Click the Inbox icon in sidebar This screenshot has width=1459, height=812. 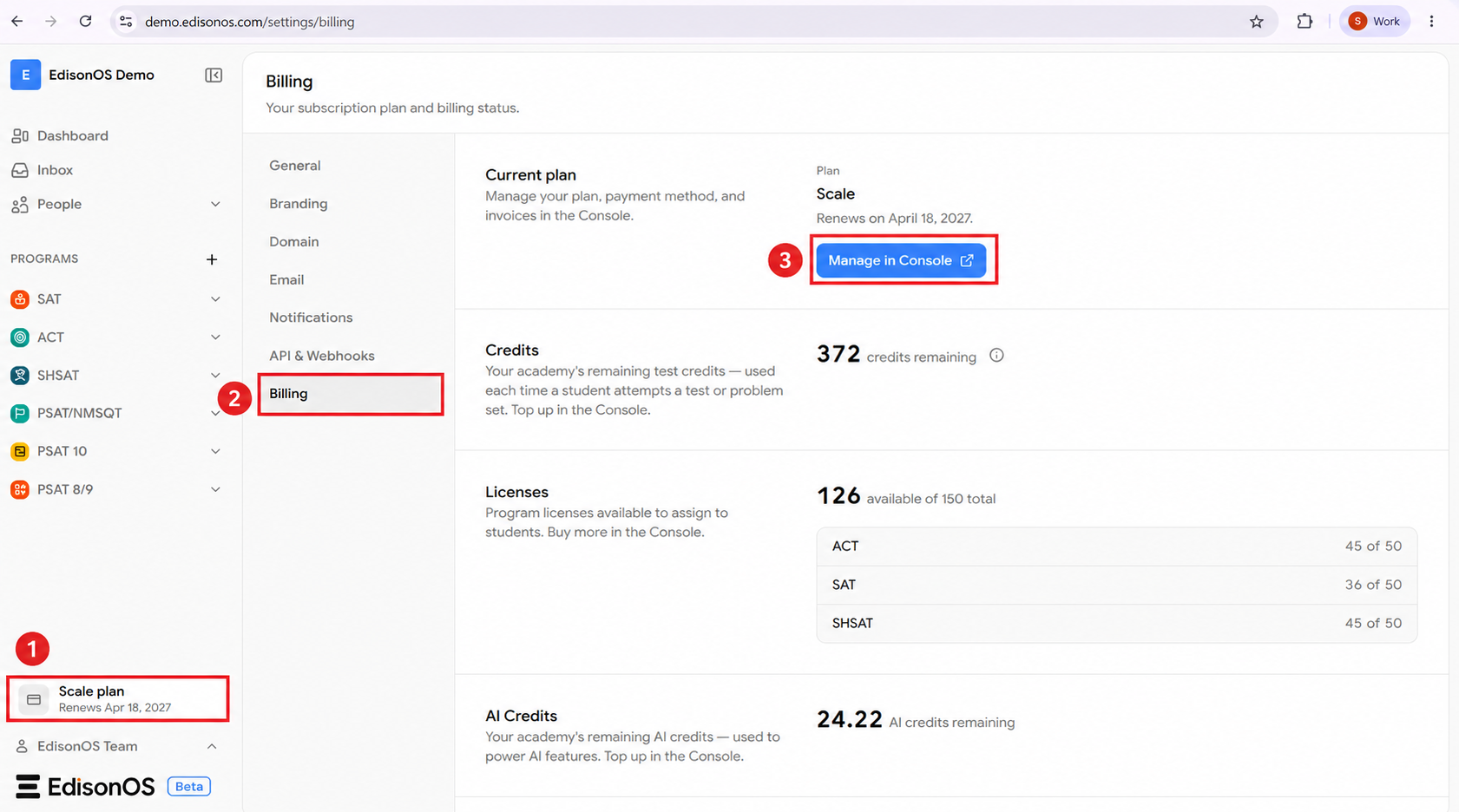click(20, 170)
